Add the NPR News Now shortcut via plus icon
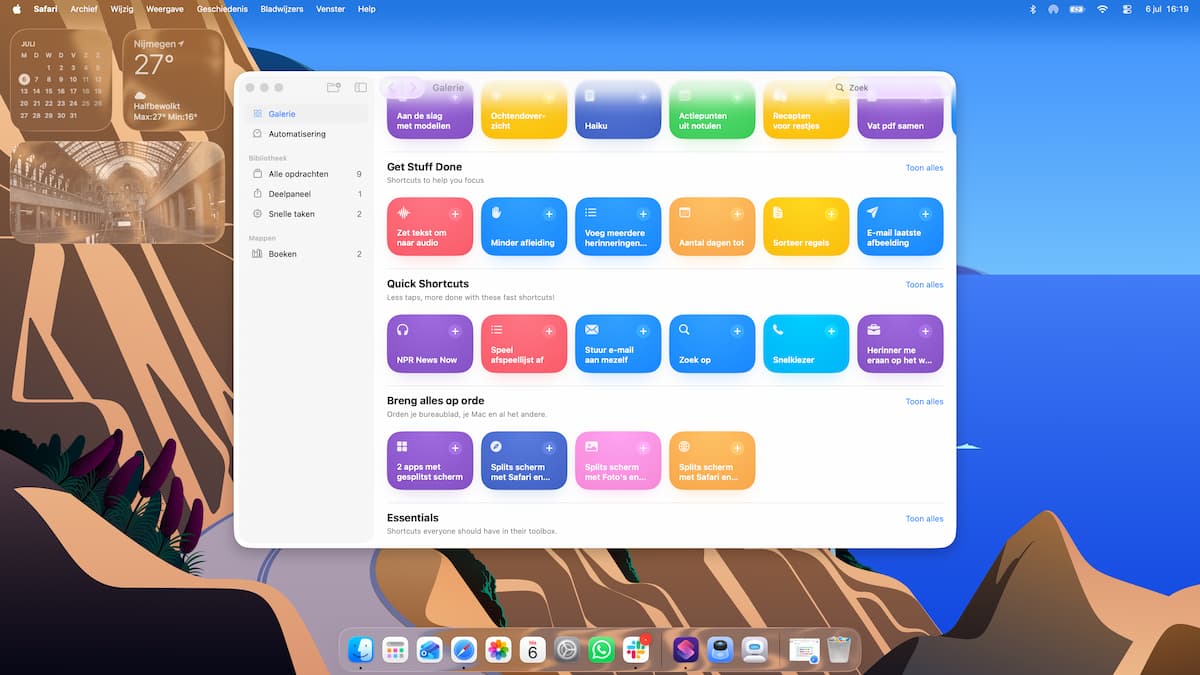 [x=455, y=331]
